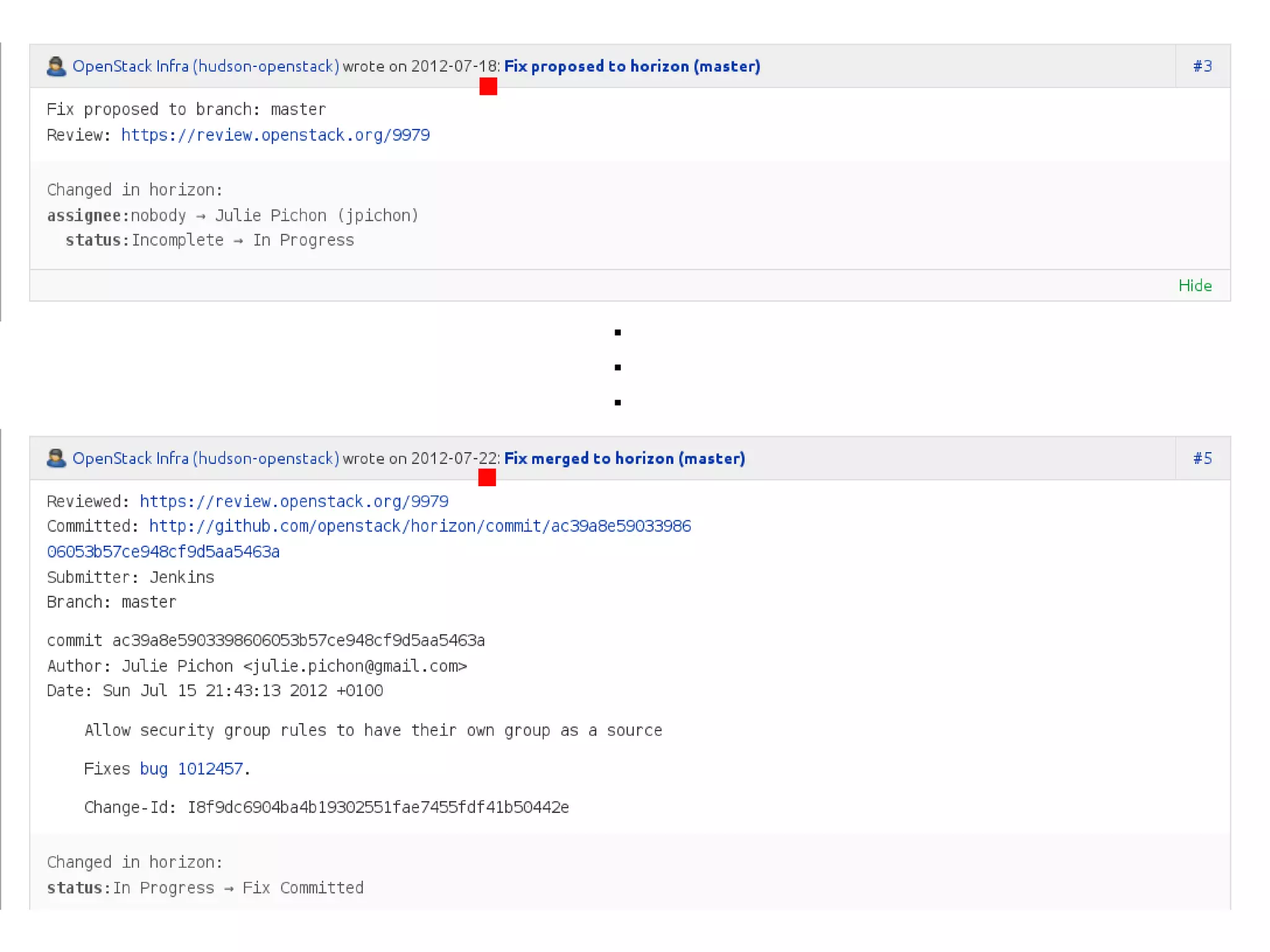Image resolution: width=1270 pixels, height=952 pixels.
Task: Click the top dot of the ellipsis
Action: coord(618,333)
